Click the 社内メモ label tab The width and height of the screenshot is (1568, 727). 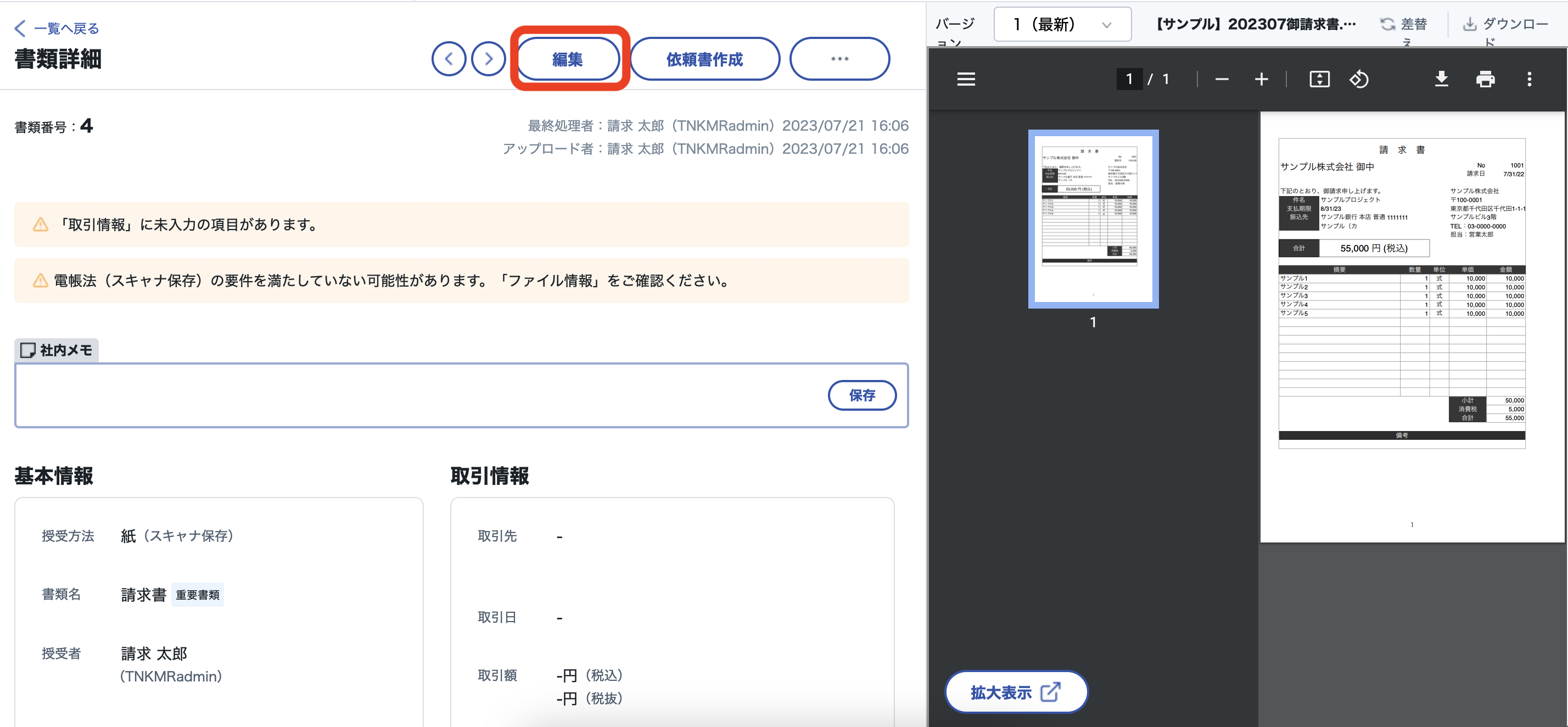pyautogui.click(x=57, y=350)
